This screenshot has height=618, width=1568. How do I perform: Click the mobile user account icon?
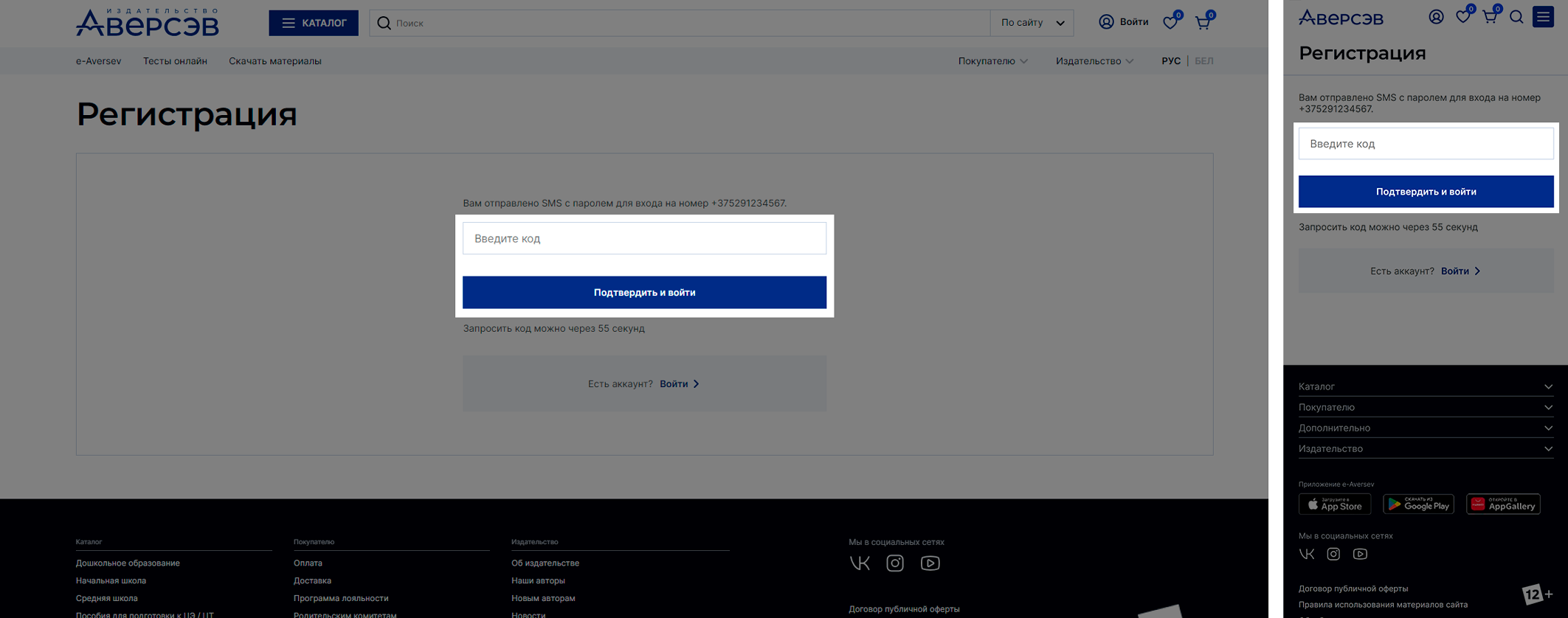[x=1436, y=17]
